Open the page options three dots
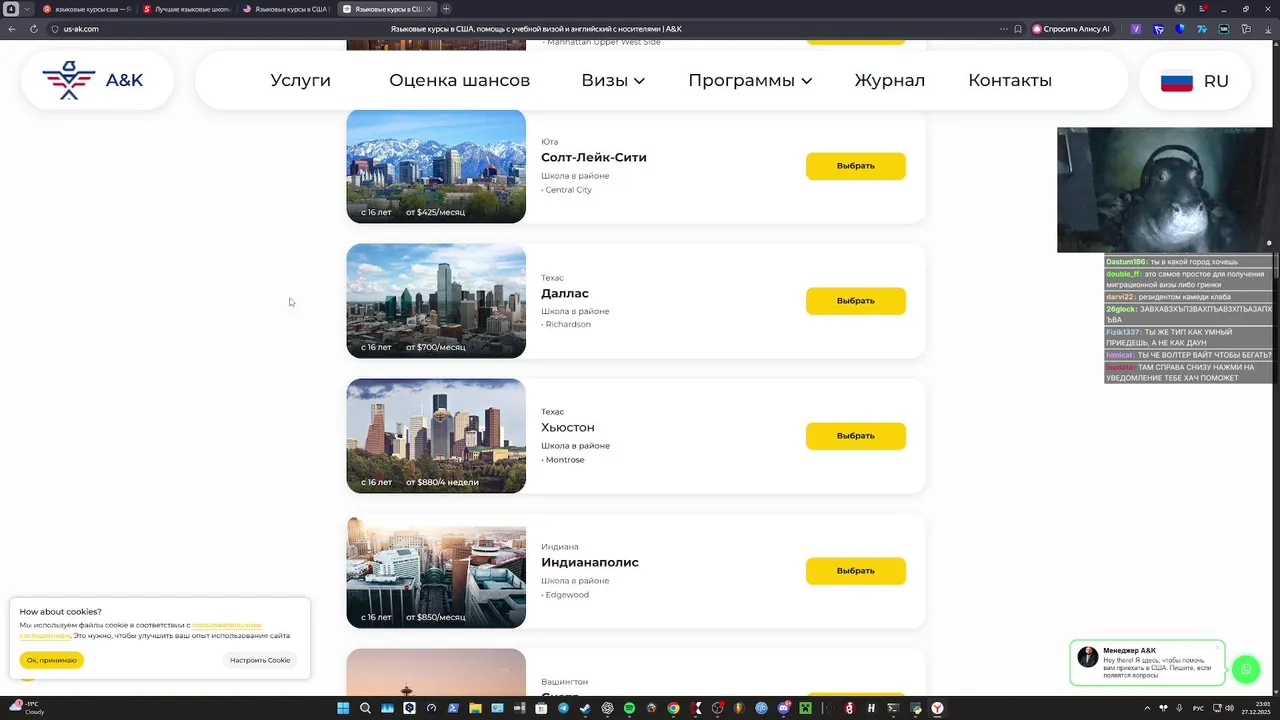1280x720 pixels. click(1004, 29)
